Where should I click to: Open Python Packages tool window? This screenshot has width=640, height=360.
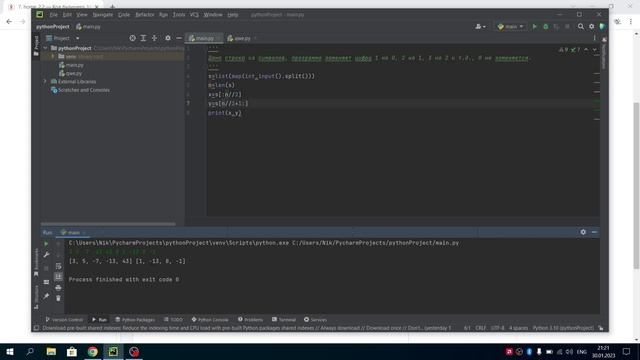pyautogui.click(x=135, y=320)
